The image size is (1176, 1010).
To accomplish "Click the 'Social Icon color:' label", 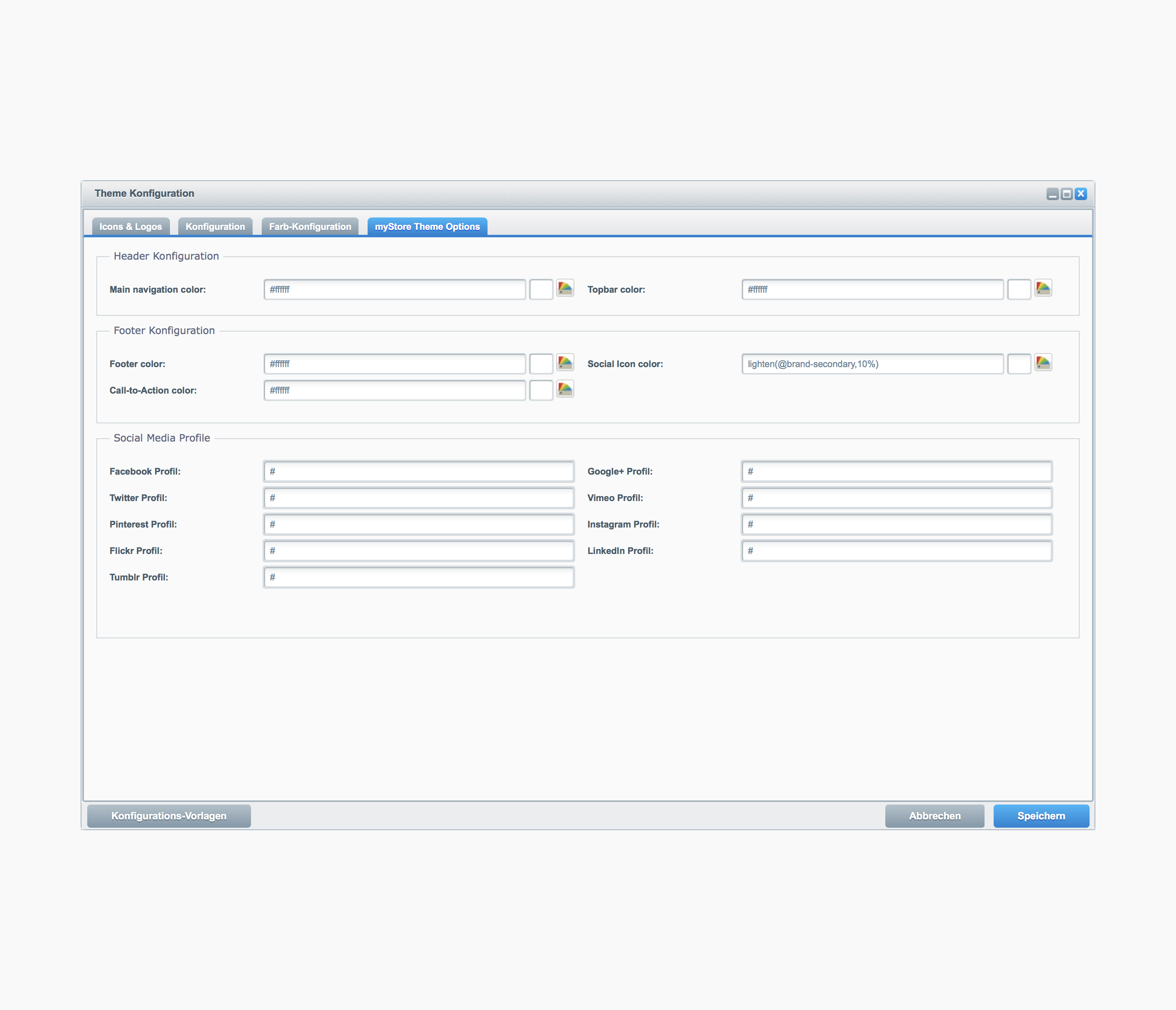I will coord(626,364).
